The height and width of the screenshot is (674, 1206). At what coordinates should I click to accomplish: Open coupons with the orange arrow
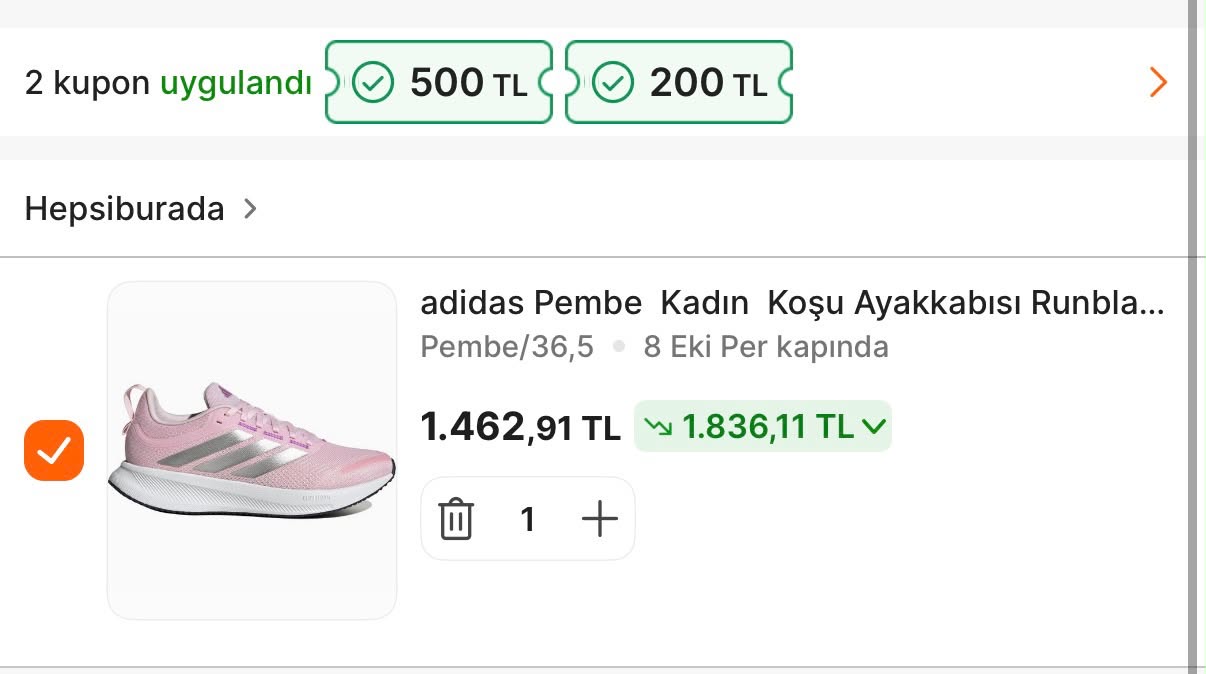1158,82
